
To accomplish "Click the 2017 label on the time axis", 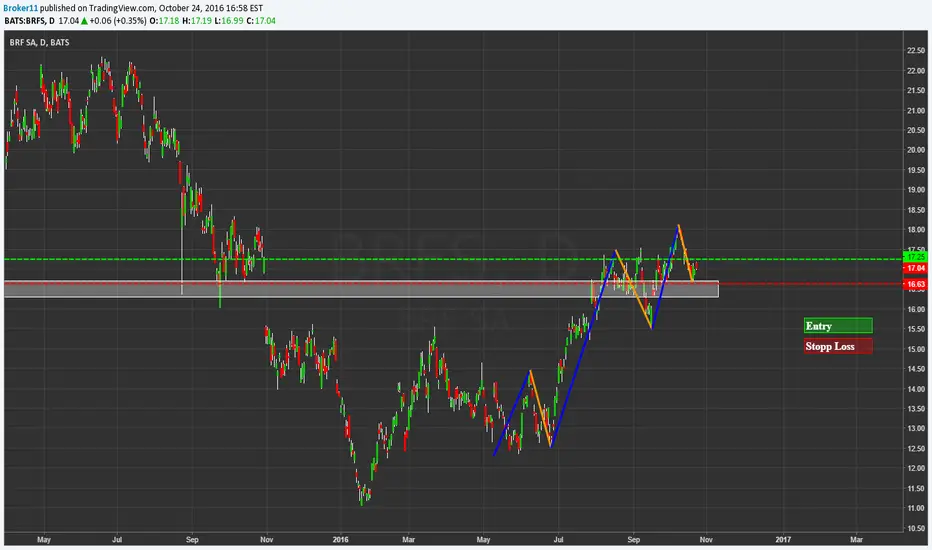I will point(783,540).
